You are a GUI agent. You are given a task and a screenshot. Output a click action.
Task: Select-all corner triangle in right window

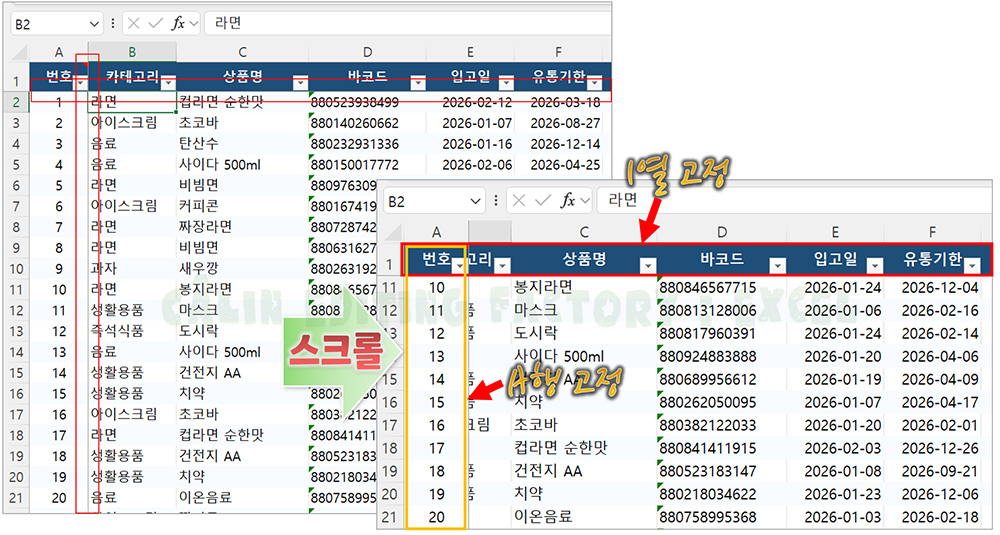pyautogui.click(x=393, y=232)
